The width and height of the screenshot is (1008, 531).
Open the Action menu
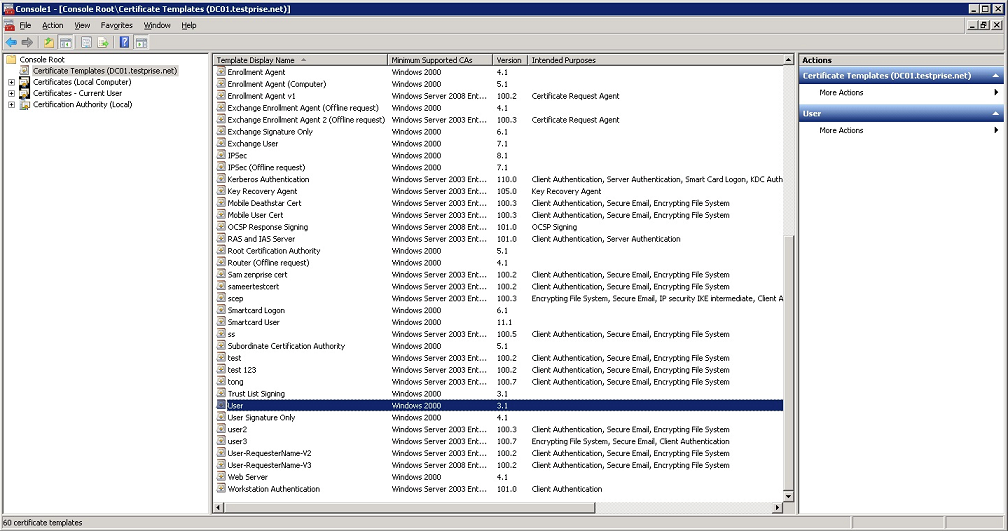tap(52, 25)
